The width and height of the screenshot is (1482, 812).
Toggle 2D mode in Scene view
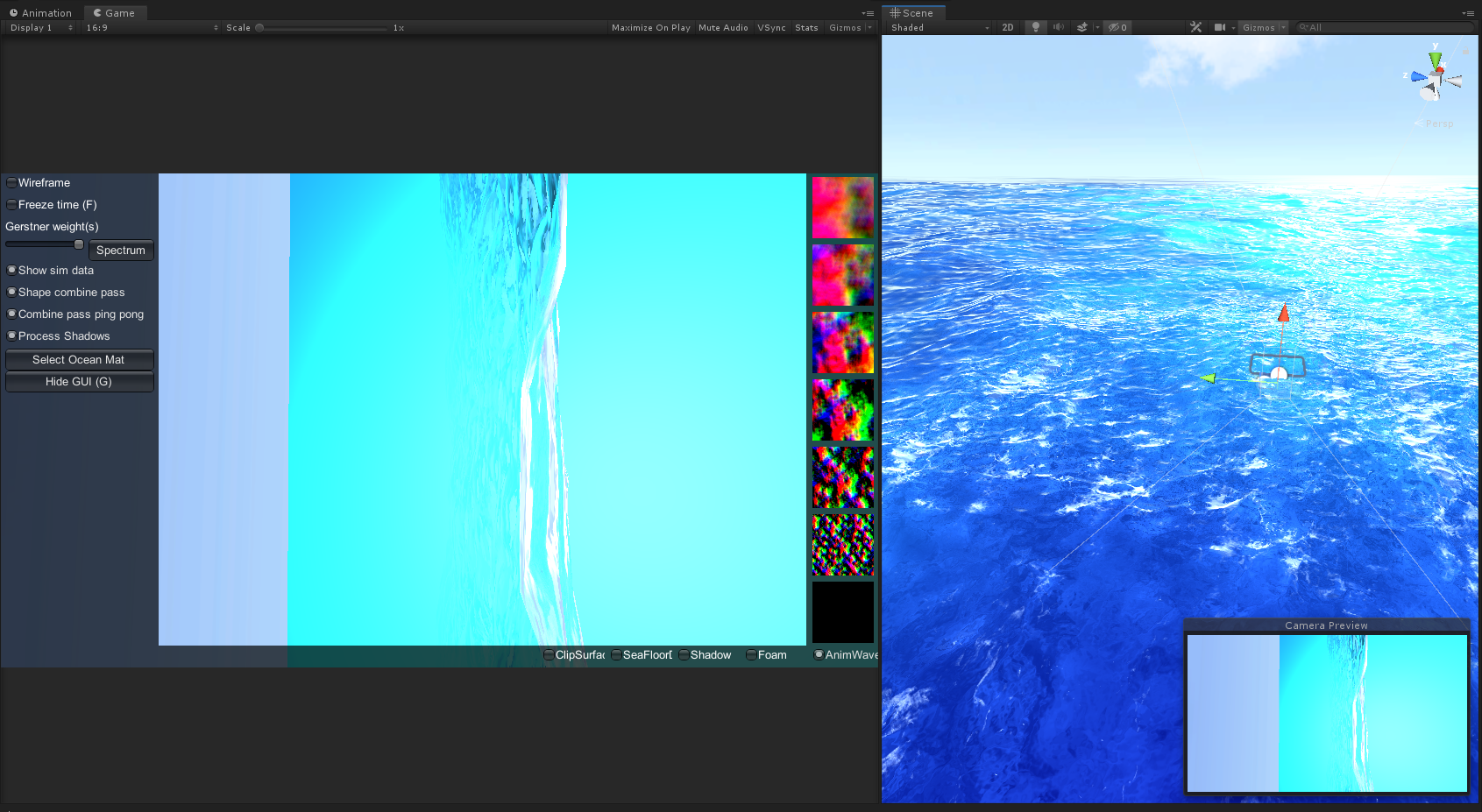[x=1008, y=27]
